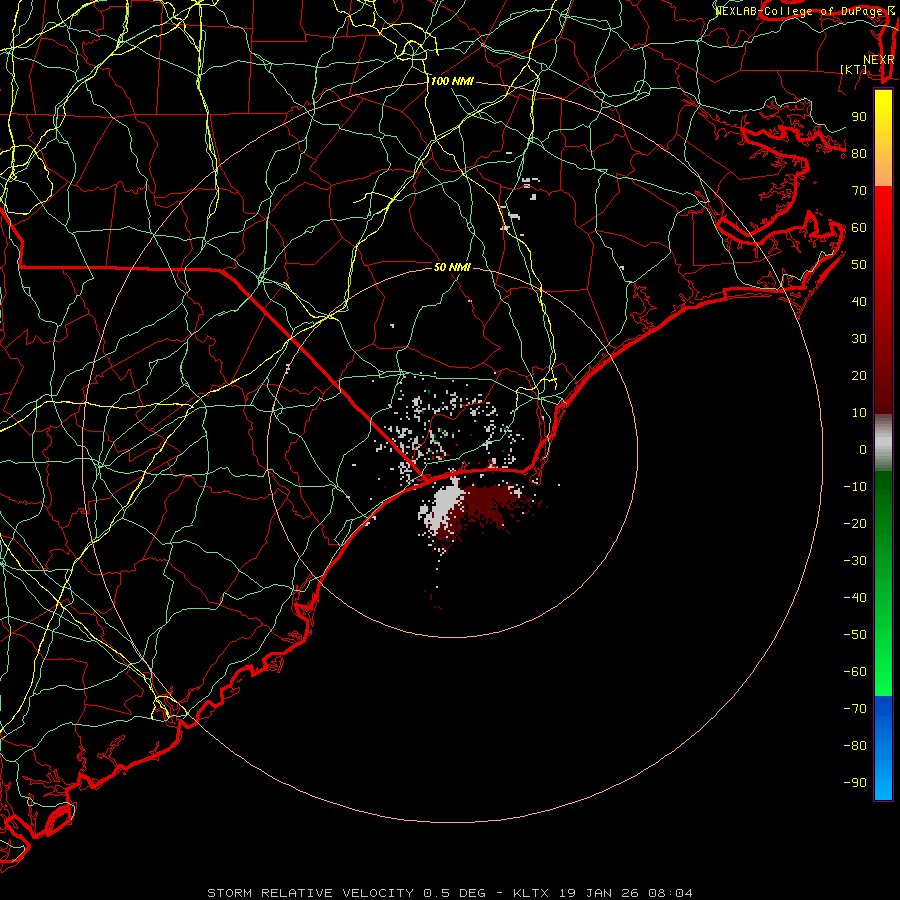Click the -60 value on velocity scale

(x=855, y=672)
